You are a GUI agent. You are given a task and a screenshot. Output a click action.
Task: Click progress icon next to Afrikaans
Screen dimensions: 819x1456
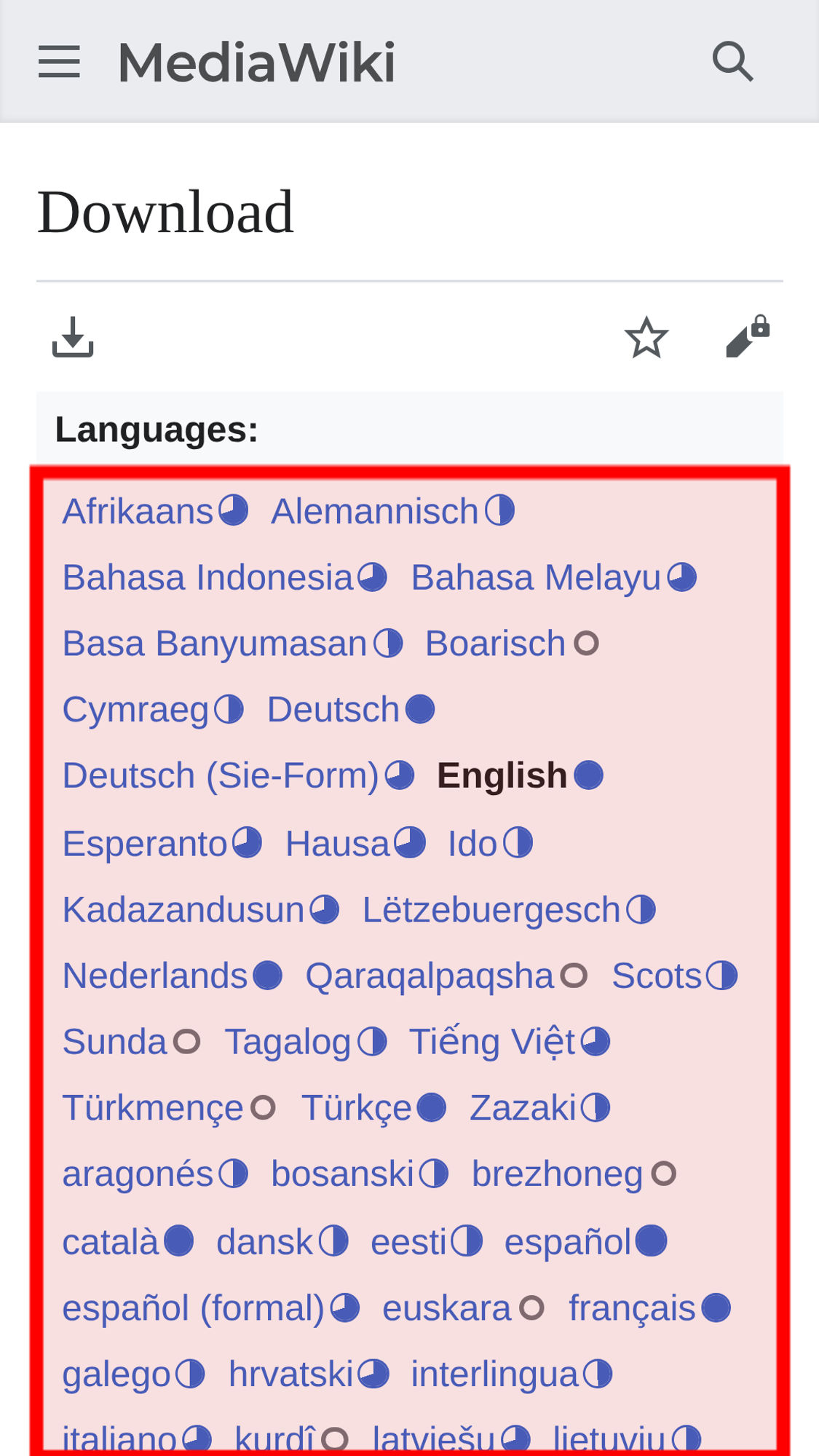click(234, 510)
